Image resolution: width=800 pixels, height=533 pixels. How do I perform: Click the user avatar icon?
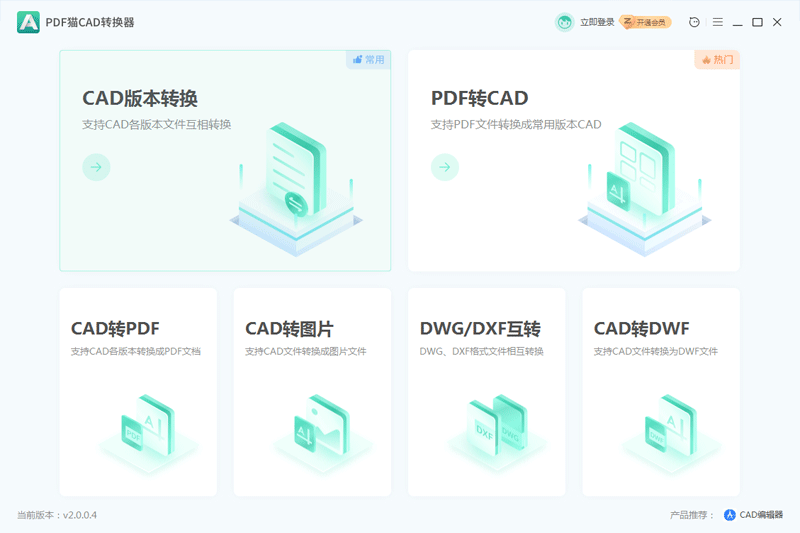pyautogui.click(x=565, y=22)
